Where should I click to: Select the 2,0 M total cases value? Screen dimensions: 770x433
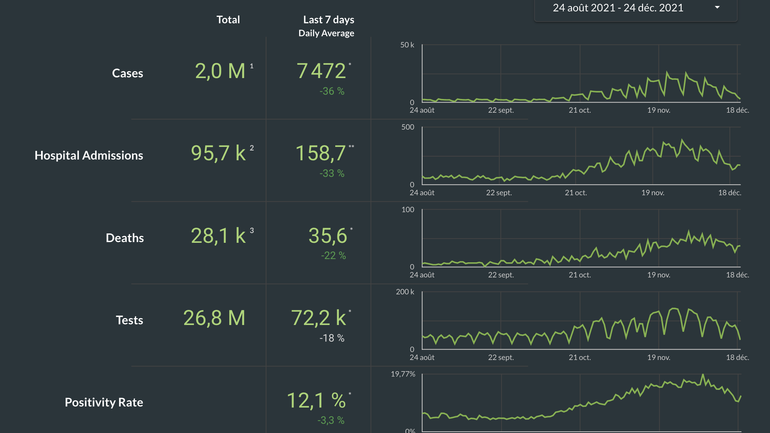(218, 72)
